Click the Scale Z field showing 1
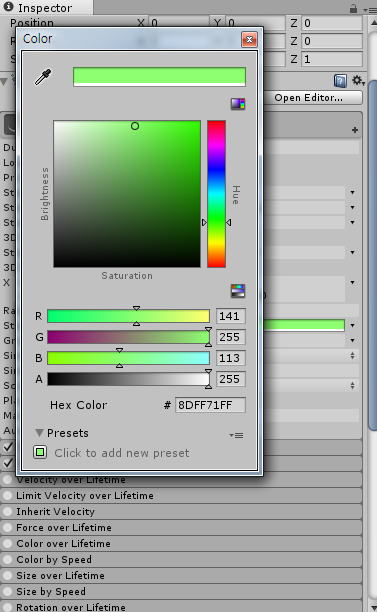The height and width of the screenshot is (612, 377). click(332, 59)
